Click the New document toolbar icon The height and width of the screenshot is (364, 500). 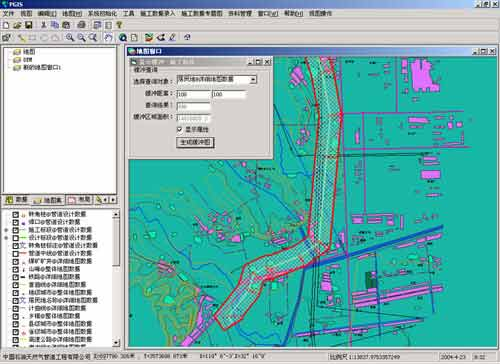pos(6,25)
